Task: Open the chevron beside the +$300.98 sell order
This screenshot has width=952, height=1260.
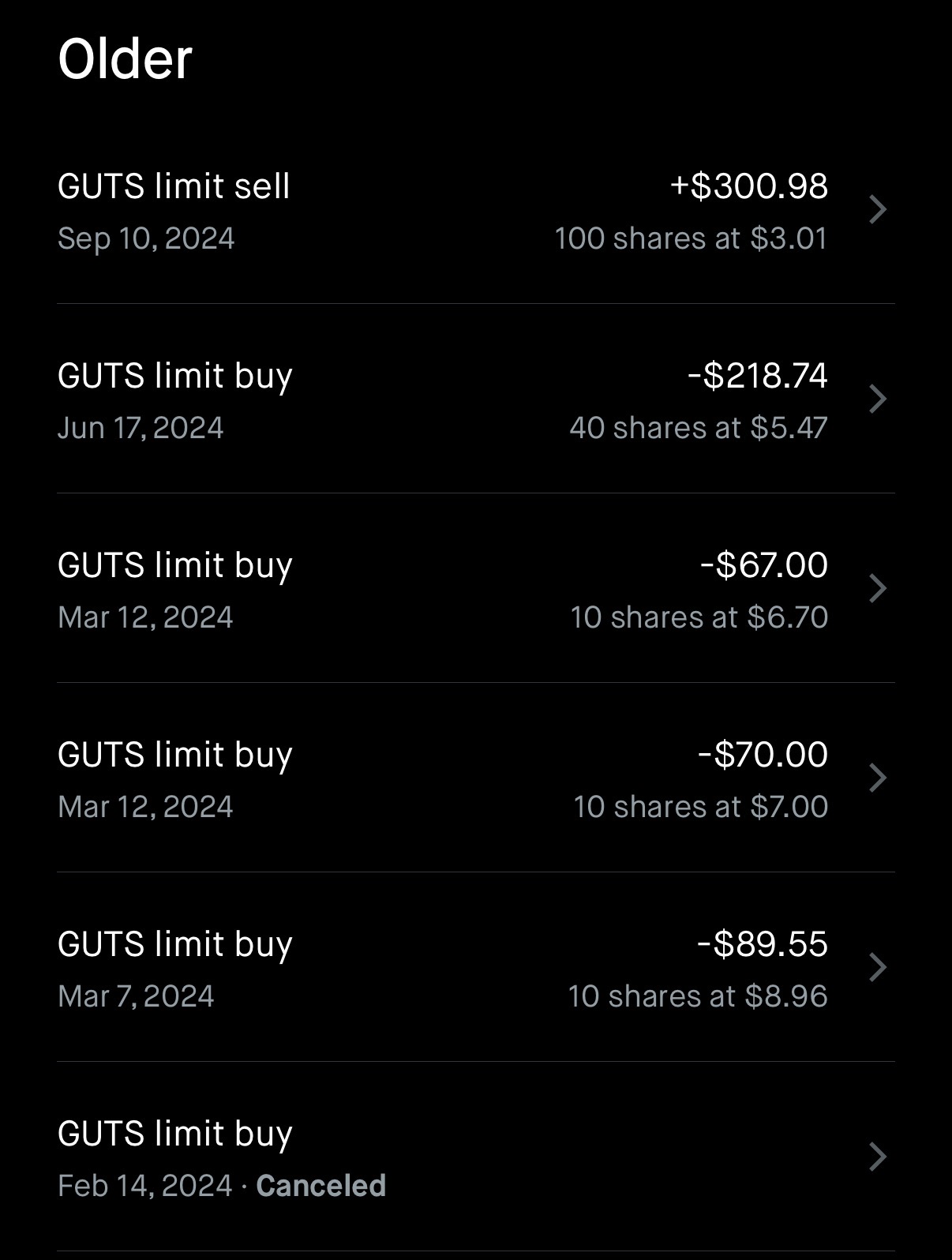Action: click(x=877, y=210)
